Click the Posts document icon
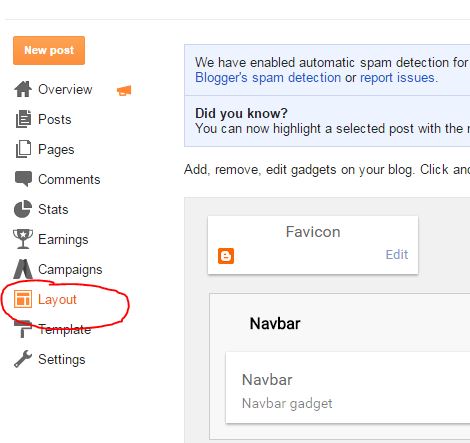This screenshot has height=443, width=470. click(x=23, y=119)
